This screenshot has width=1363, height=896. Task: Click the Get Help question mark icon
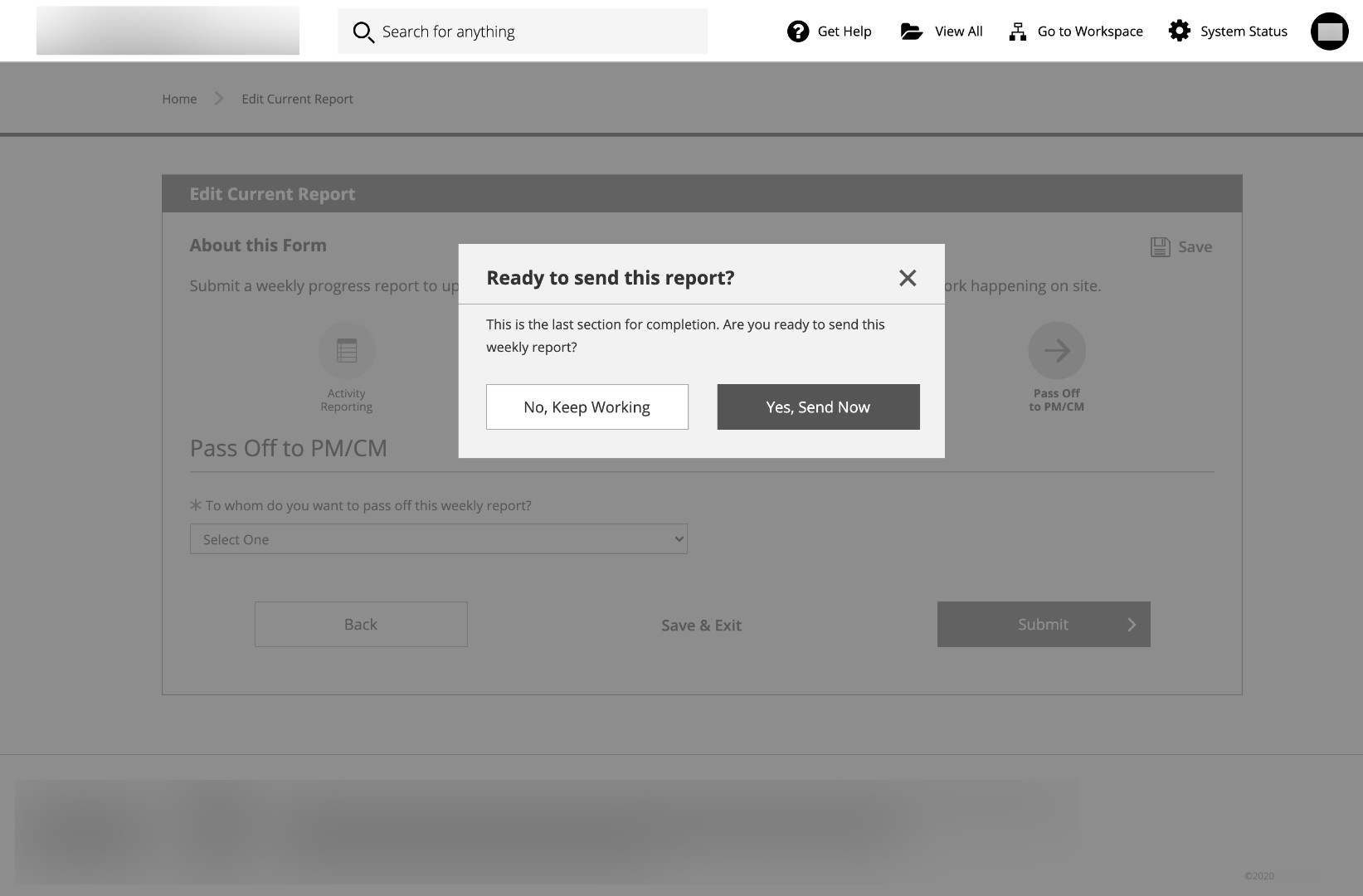(797, 32)
